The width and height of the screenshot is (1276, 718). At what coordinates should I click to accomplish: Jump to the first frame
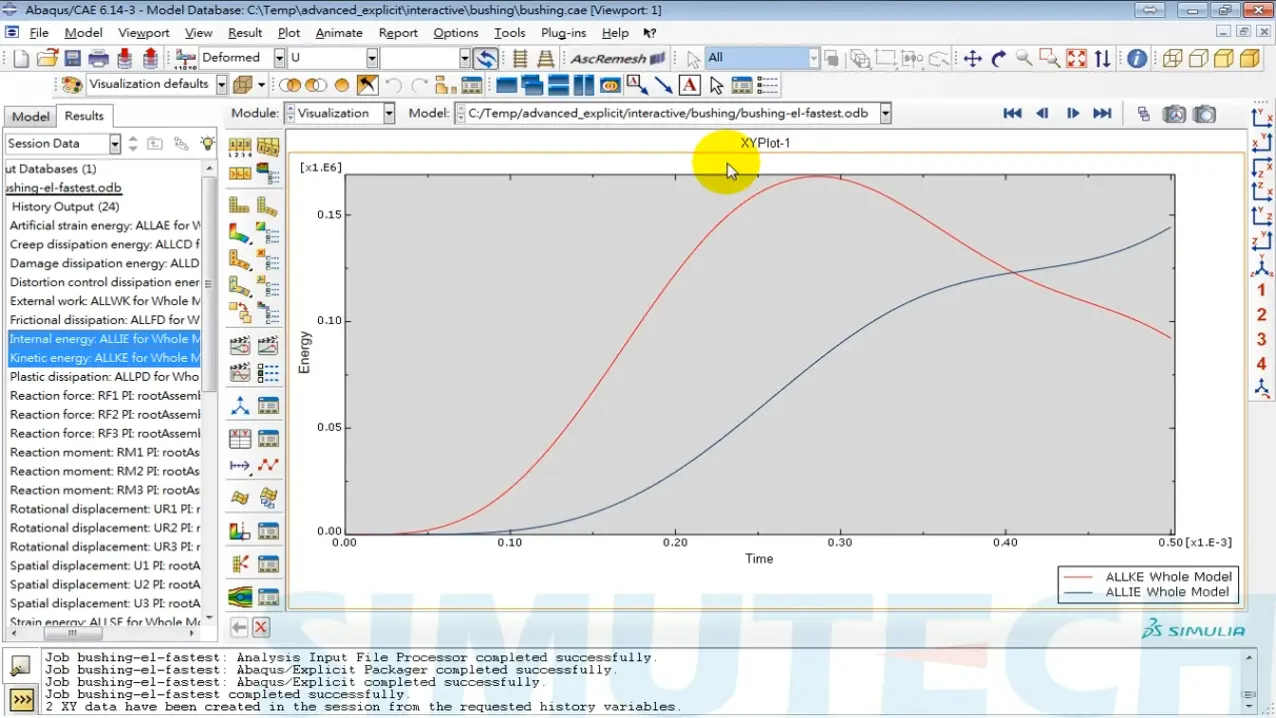tap(1012, 114)
